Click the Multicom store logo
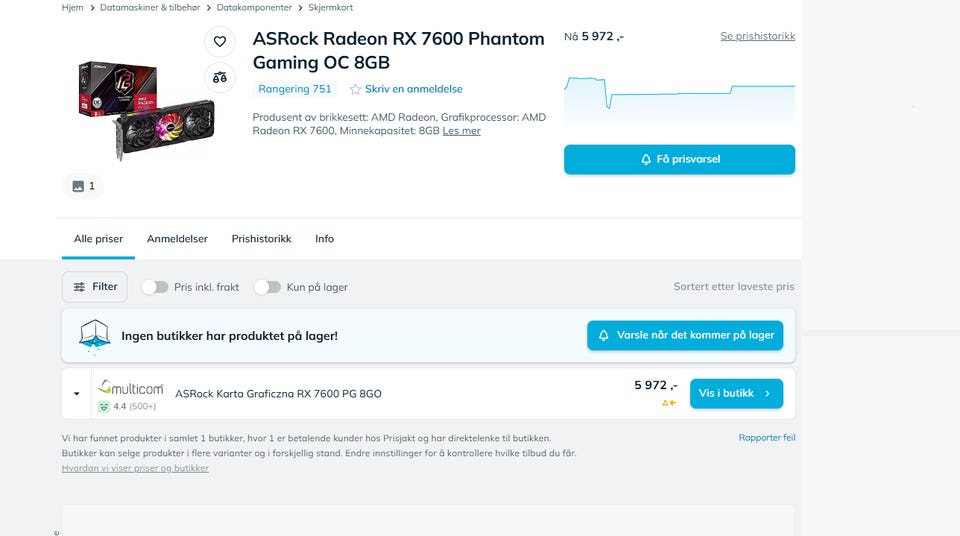This screenshot has width=960, height=536. (130, 386)
